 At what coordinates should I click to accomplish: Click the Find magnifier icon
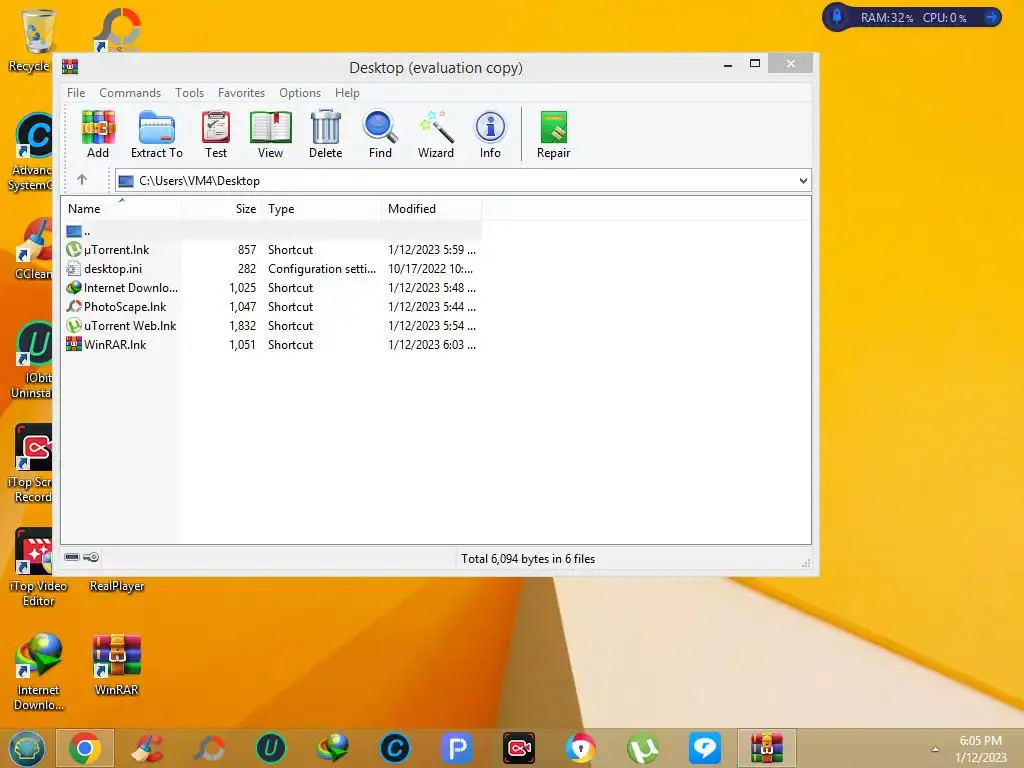[380, 134]
